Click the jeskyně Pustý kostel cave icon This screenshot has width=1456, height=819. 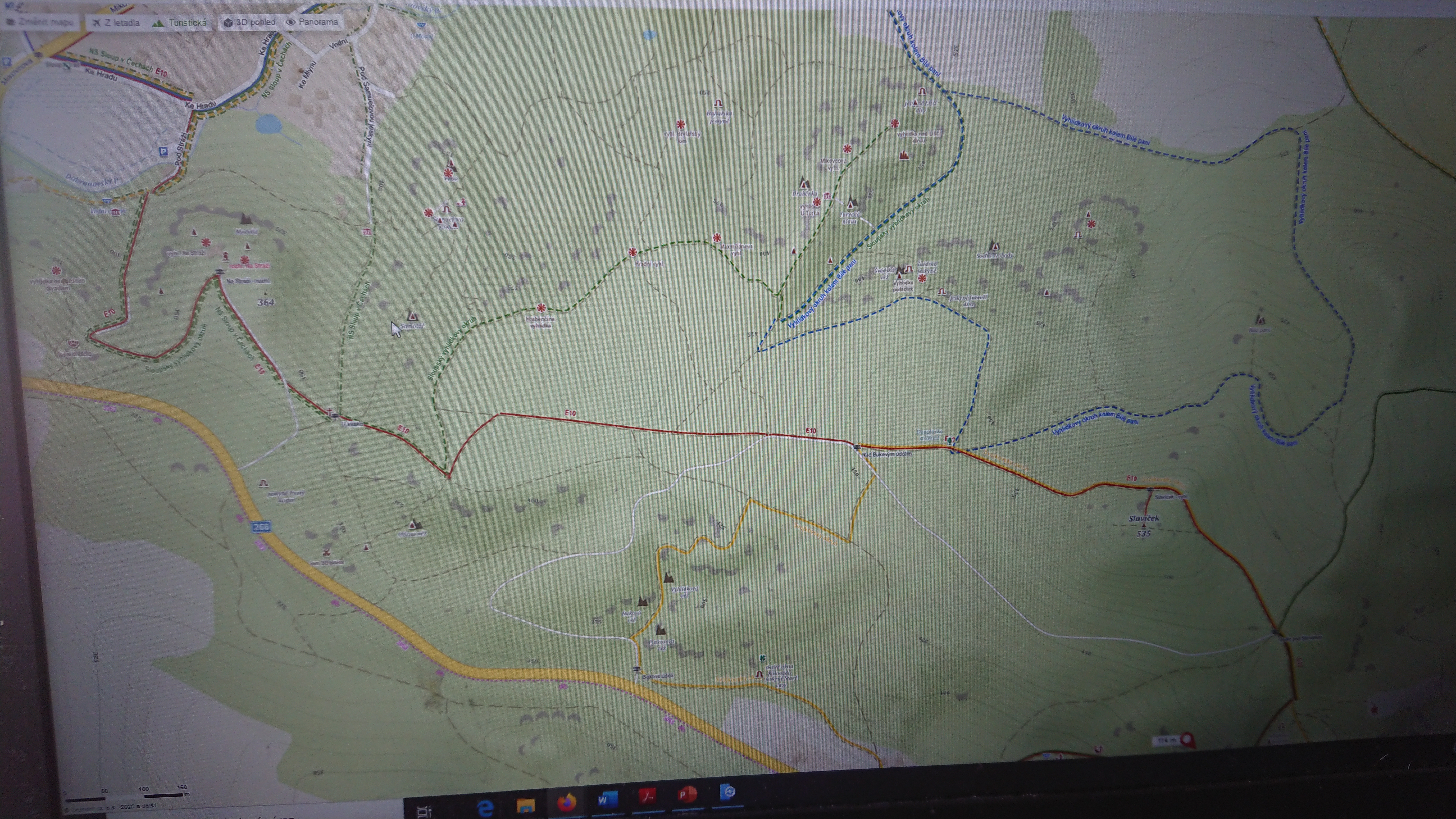point(263,483)
